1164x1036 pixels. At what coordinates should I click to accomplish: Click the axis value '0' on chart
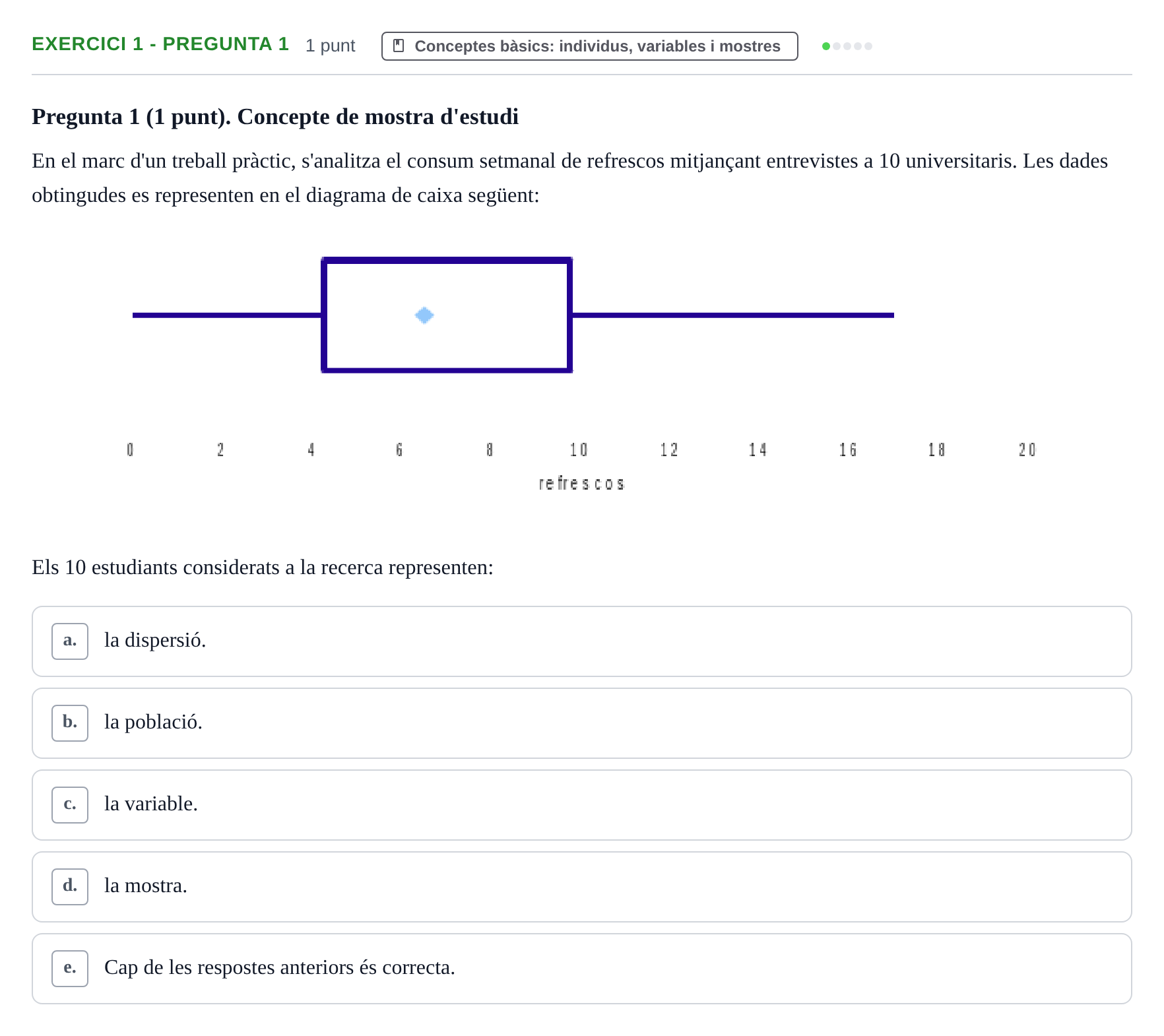(x=130, y=450)
